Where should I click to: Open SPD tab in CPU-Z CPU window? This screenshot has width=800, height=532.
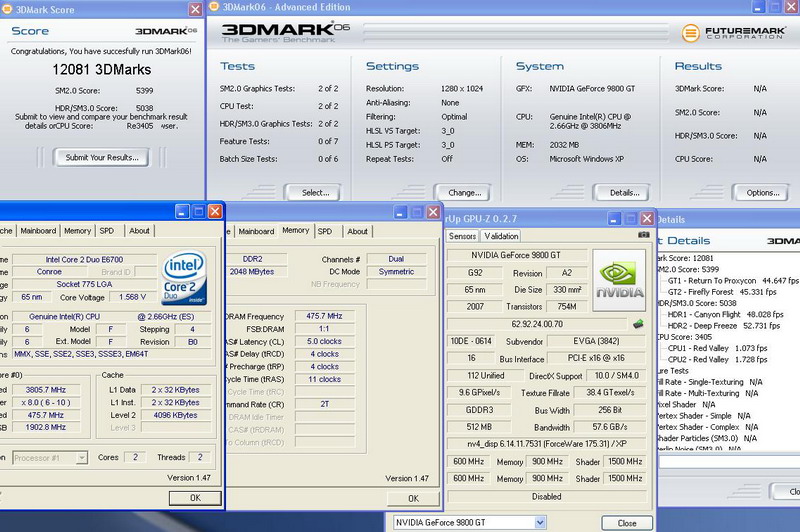tap(107, 231)
